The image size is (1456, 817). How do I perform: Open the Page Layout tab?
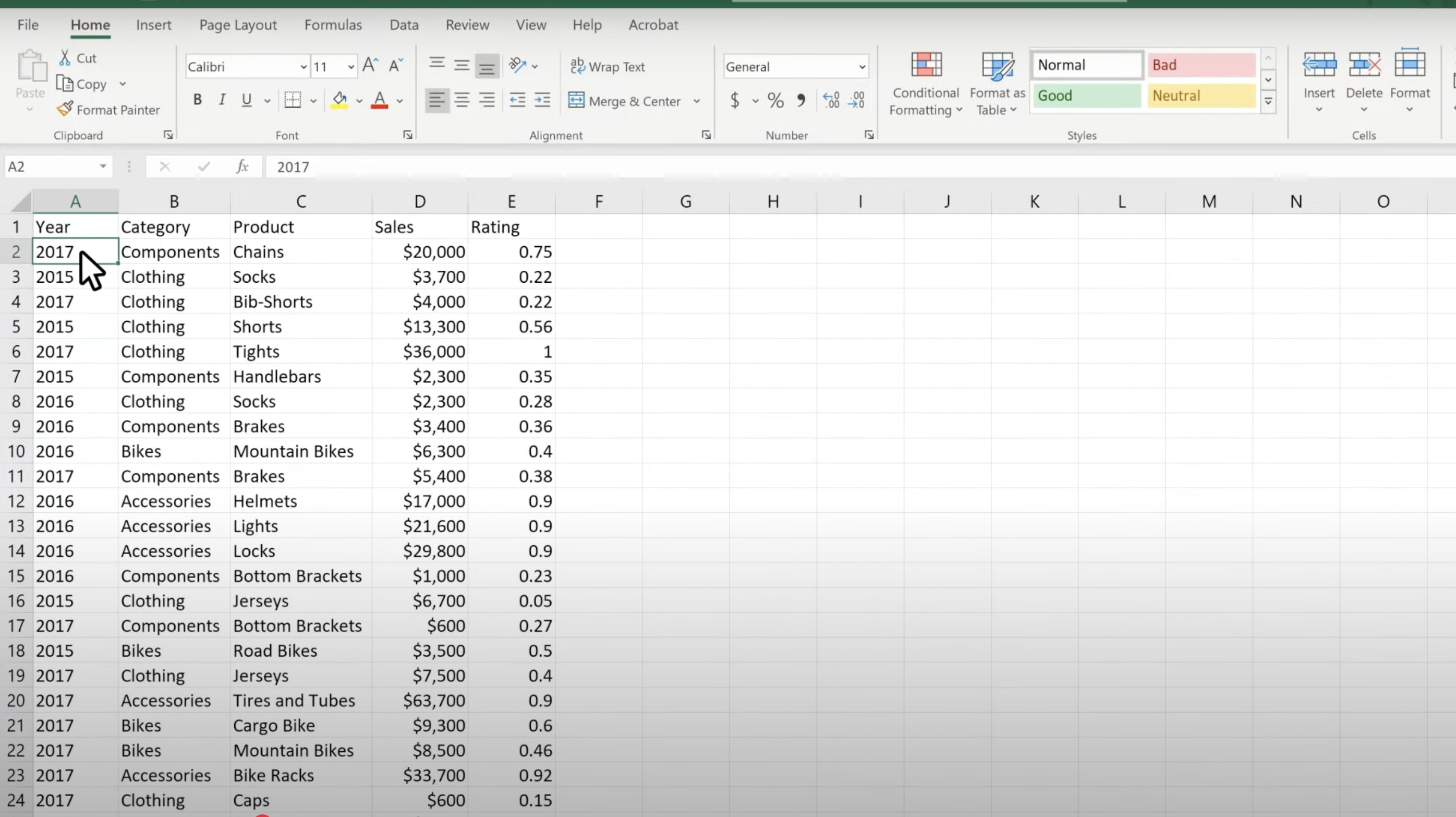237,25
